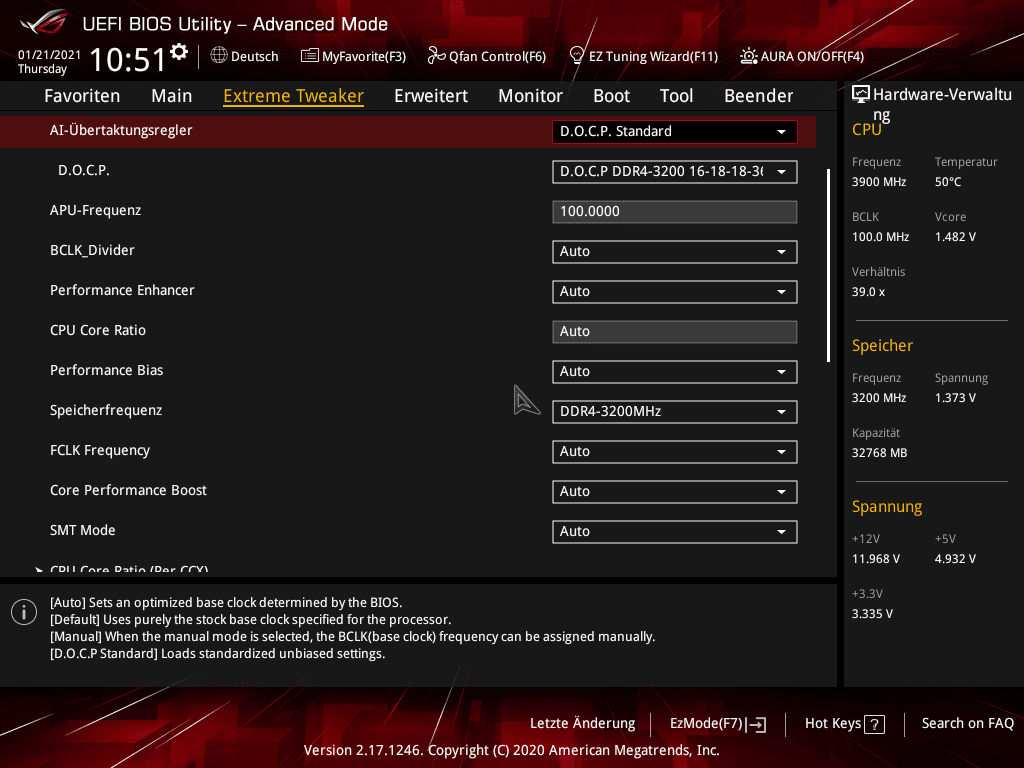
Task: Select the Performance Bias label
Action: (x=106, y=370)
